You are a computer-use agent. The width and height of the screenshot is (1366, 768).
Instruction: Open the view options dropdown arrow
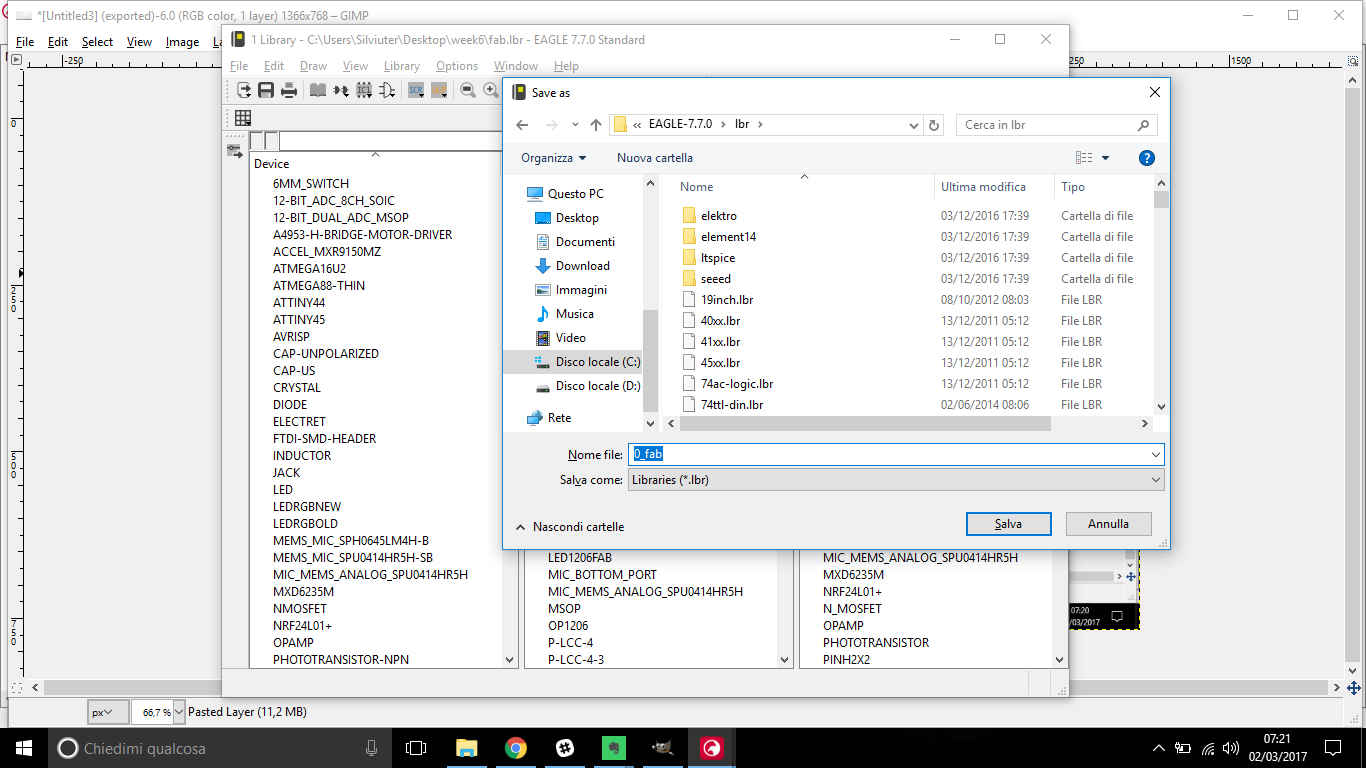(x=1105, y=158)
